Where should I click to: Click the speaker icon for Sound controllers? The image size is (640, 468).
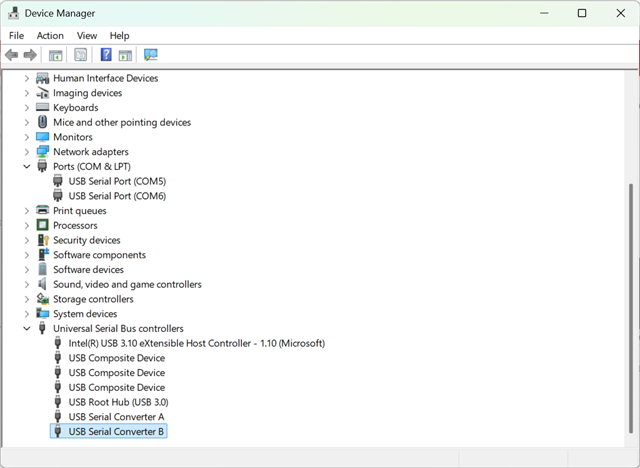[x=42, y=284]
